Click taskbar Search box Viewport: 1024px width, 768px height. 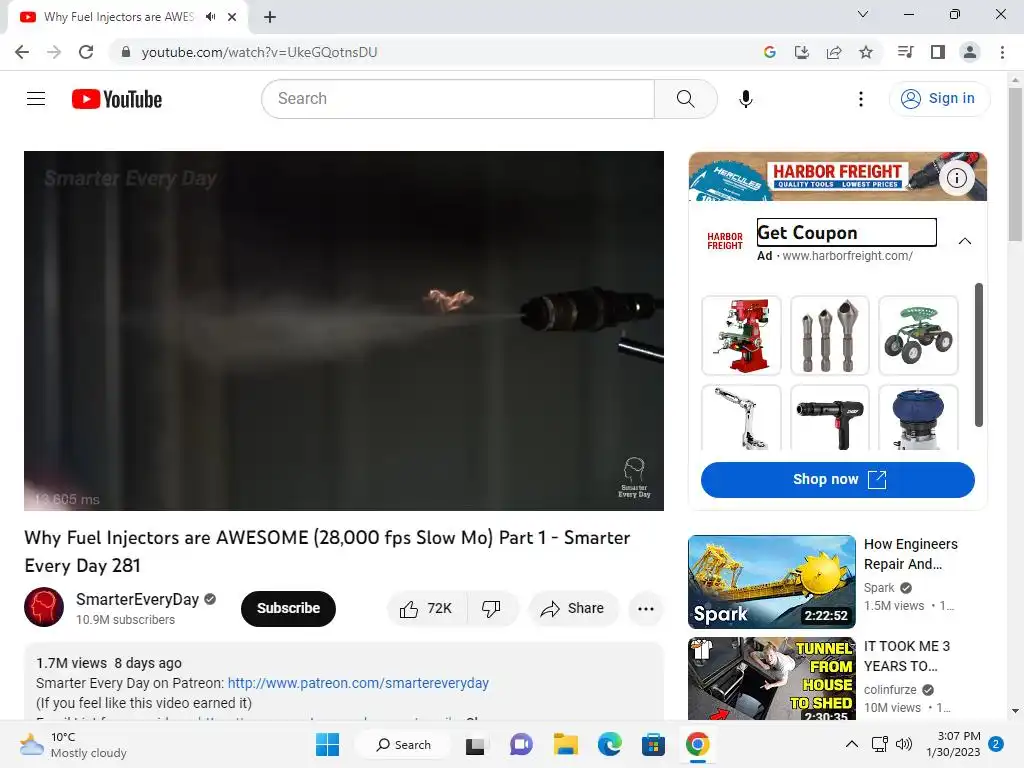[403, 744]
